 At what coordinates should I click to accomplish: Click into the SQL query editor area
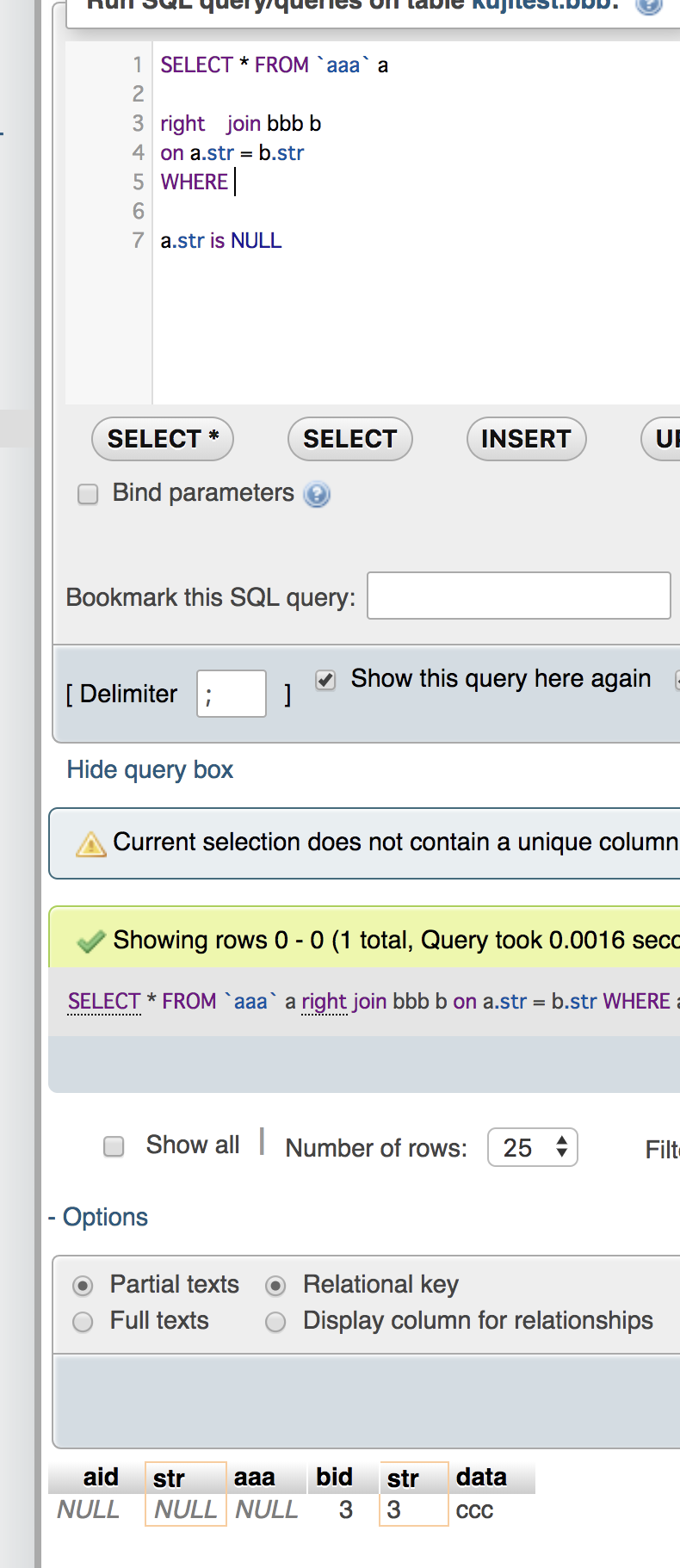(413, 310)
